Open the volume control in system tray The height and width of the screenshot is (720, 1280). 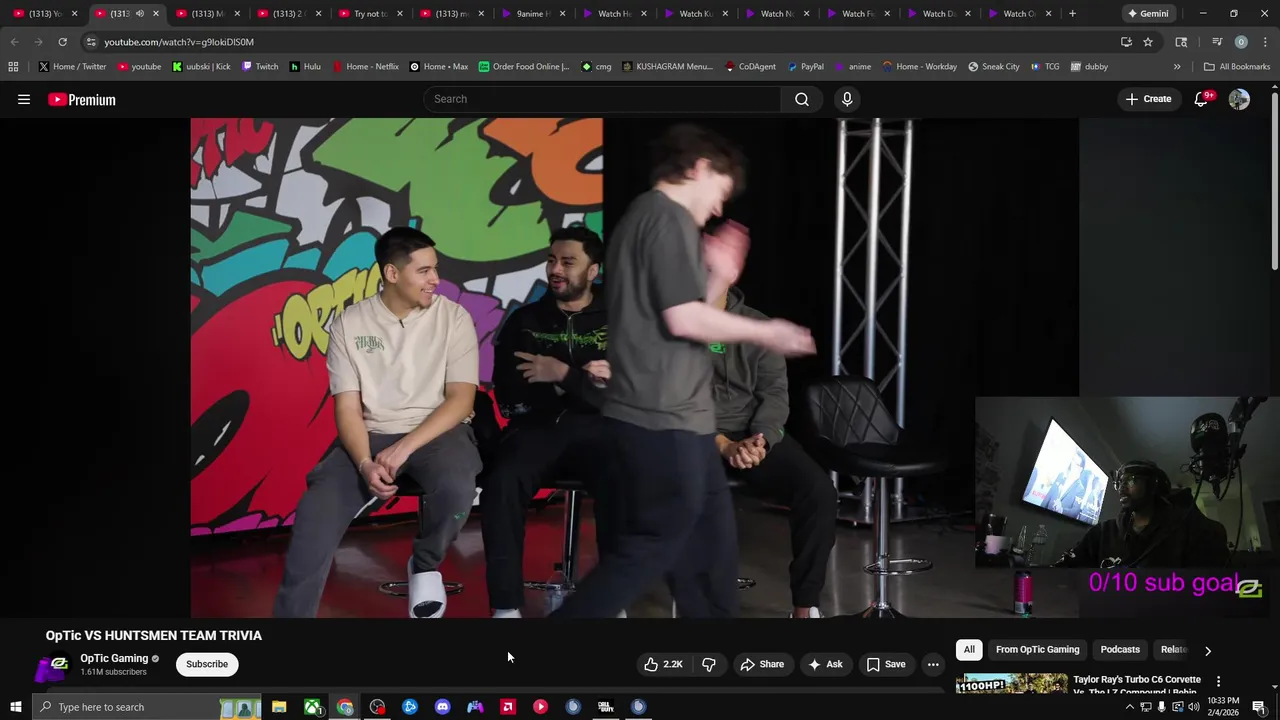[1193, 707]
